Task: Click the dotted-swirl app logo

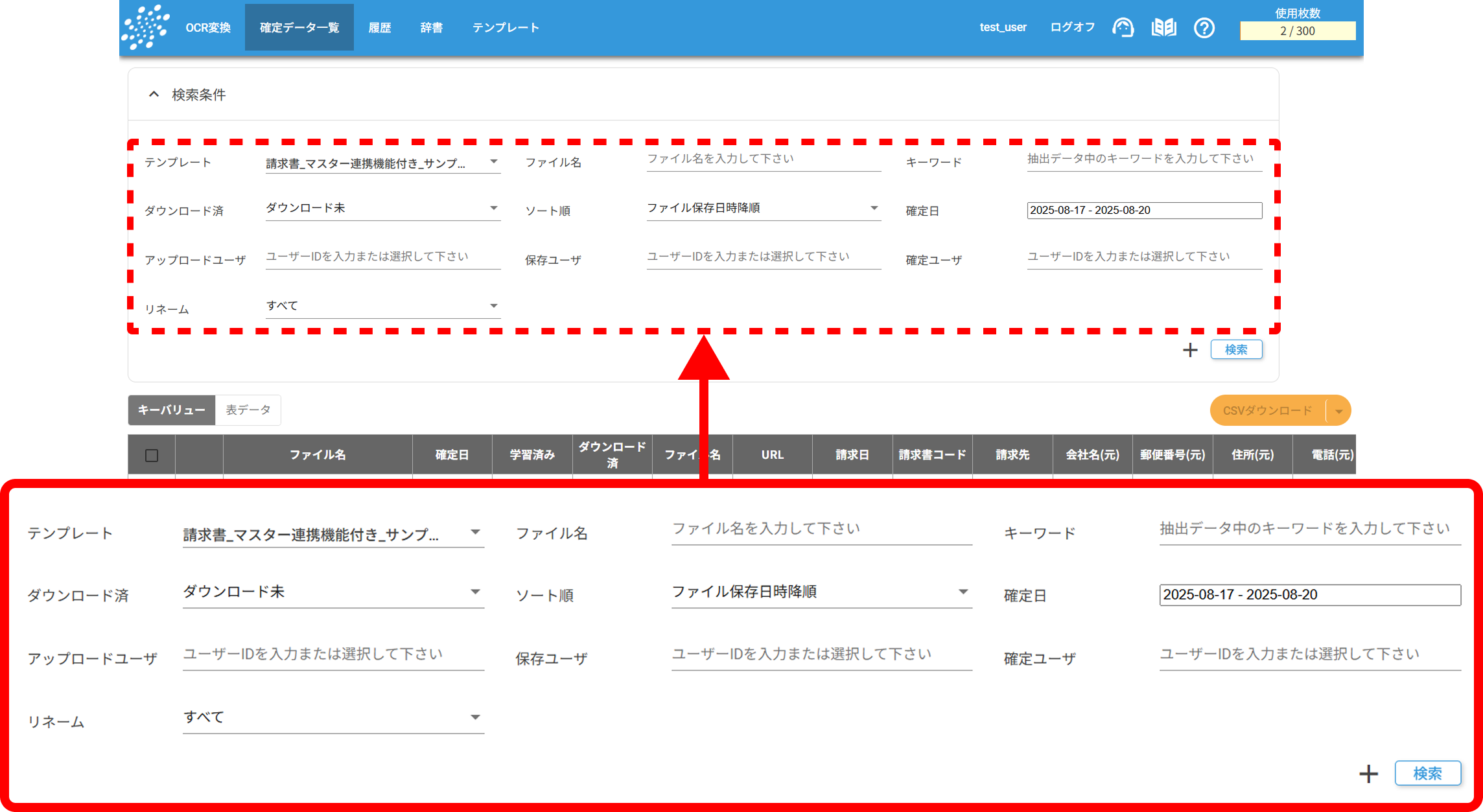Action: tap(146, 27)
